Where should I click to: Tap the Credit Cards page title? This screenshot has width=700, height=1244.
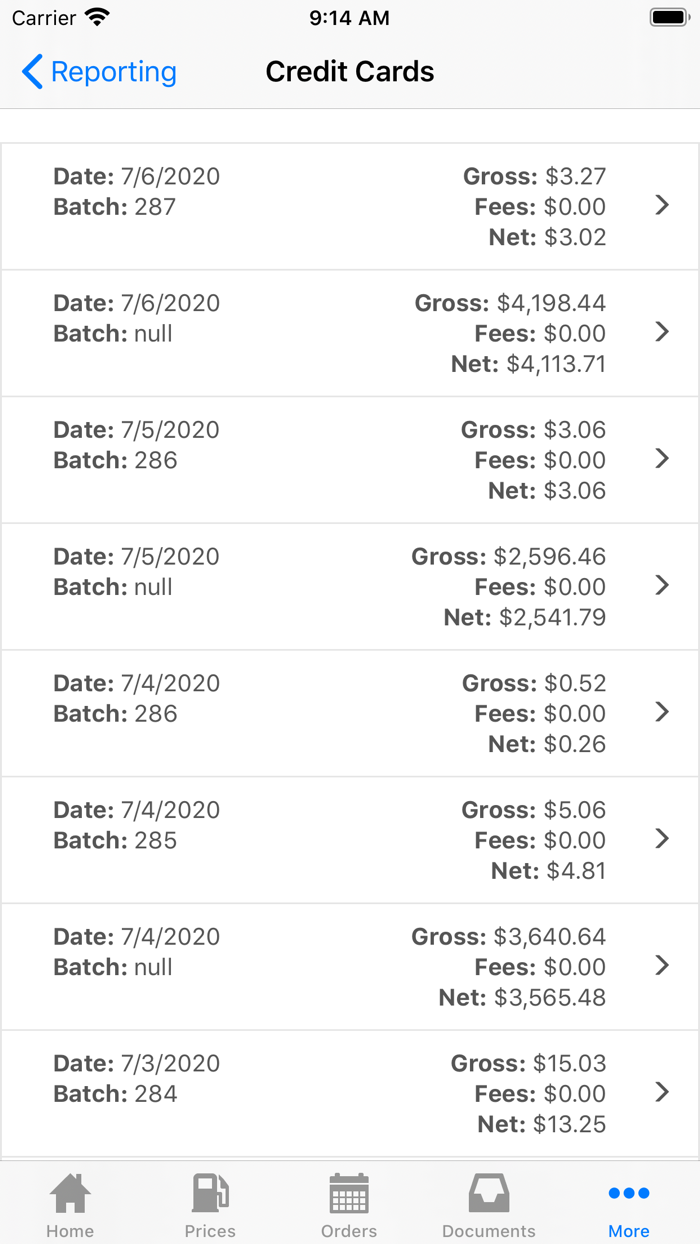click(x=350, y=72)
